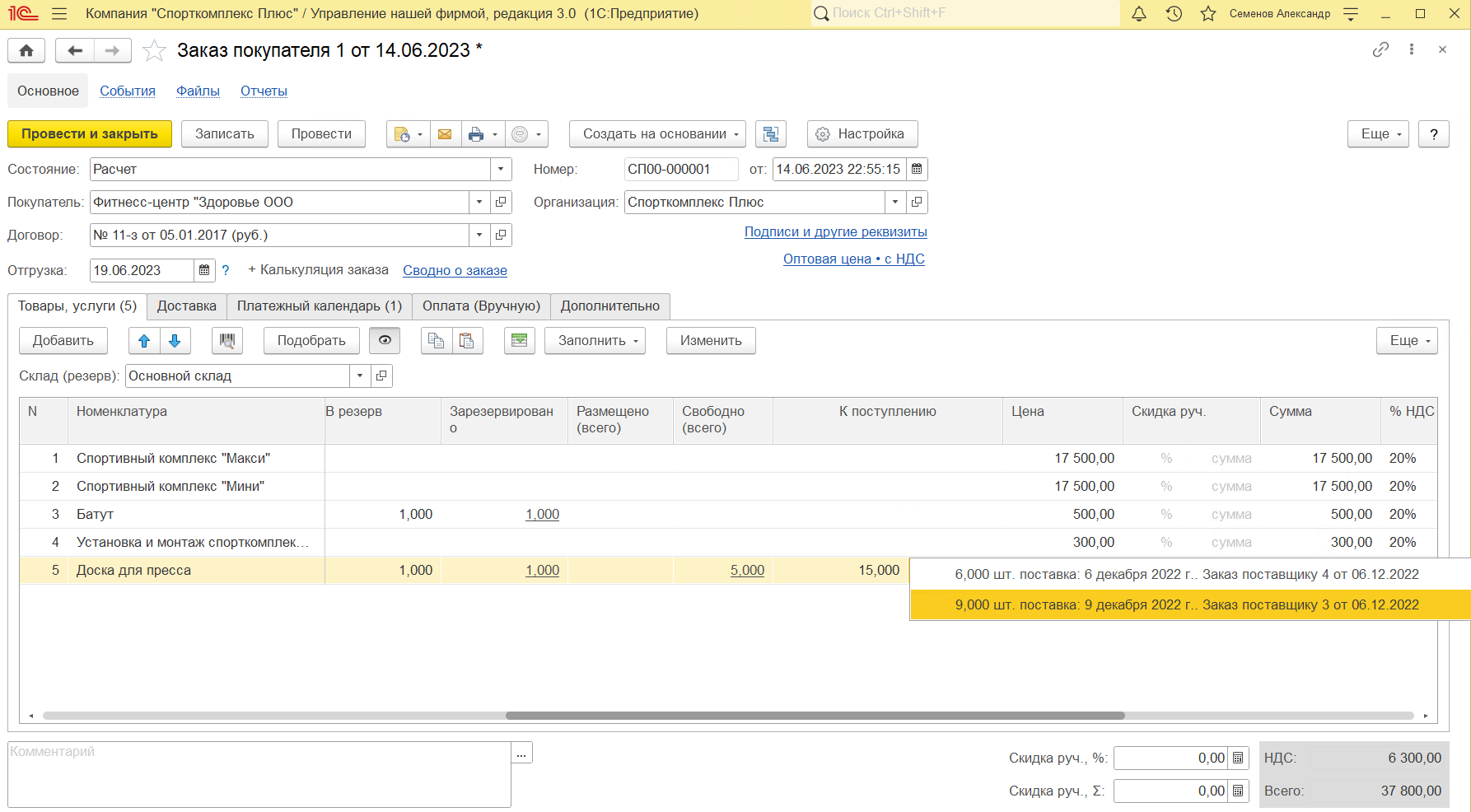Screen dimensions: 1471x812
Task: Switch to События section
Action: [128, 91]
